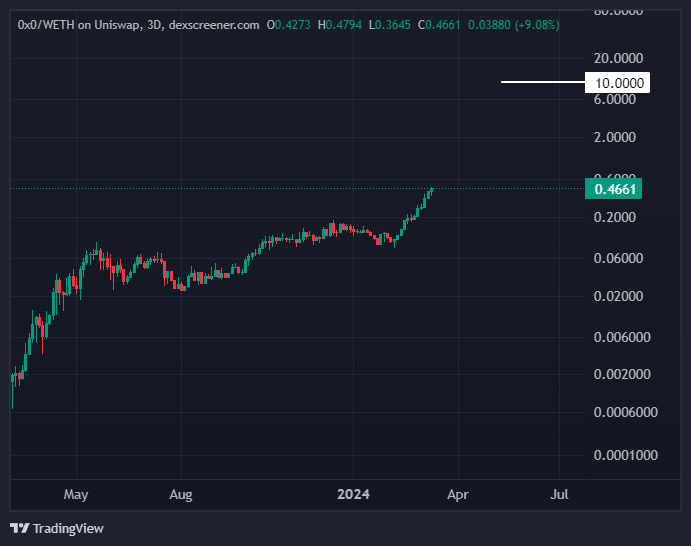Click the green 0.4661 current price label
The image size is (691, 546).
coord(613,189)
